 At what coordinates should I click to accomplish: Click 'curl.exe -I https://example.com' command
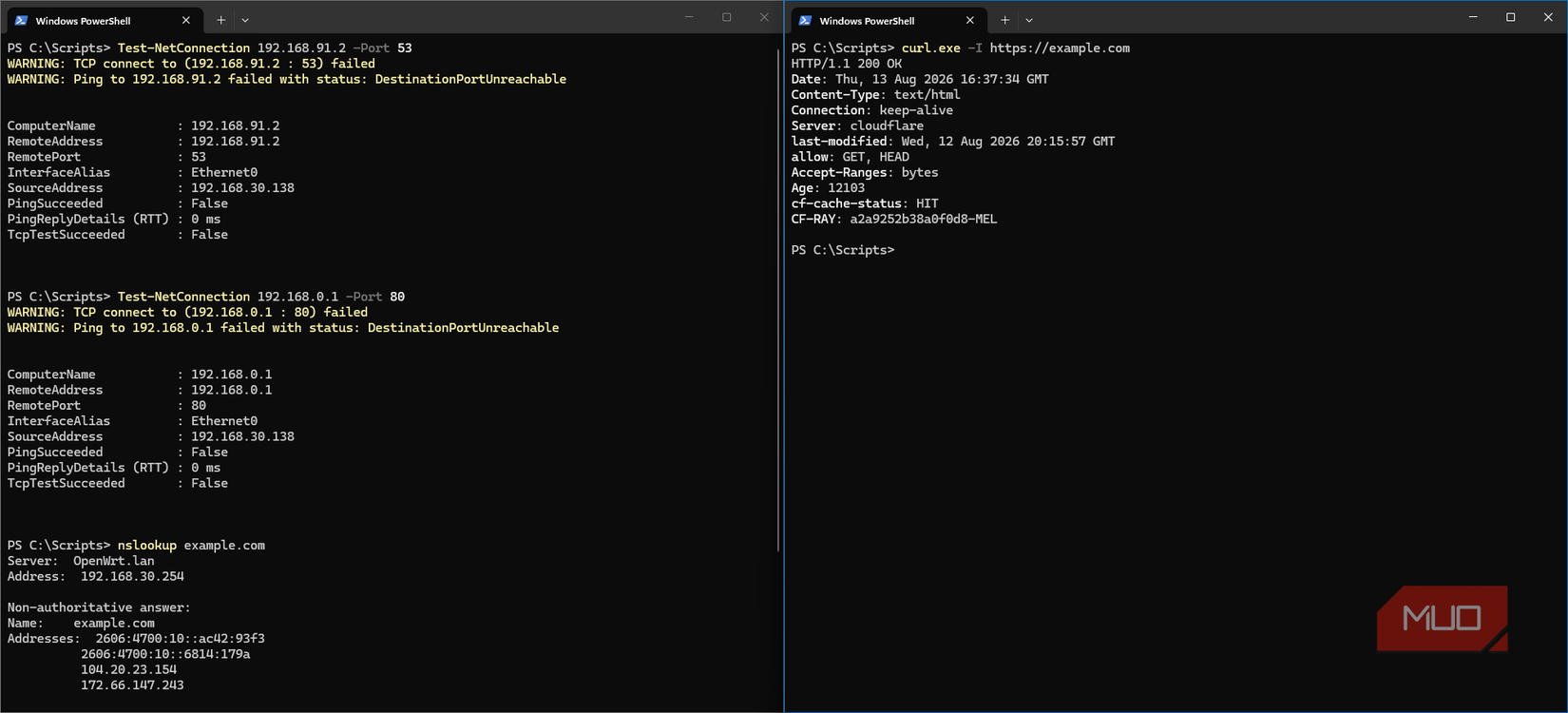pyautogui.click(x=1016, y=48)
